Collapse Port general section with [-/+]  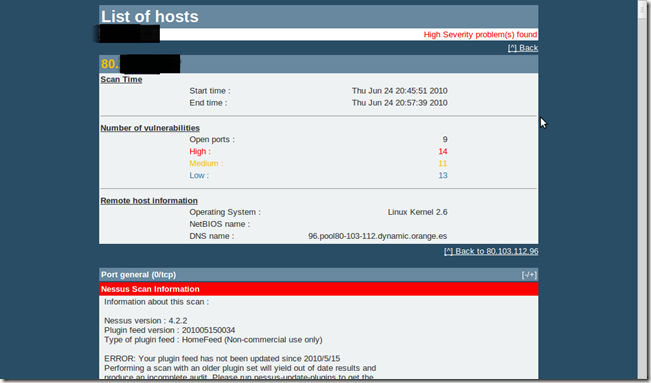coord(529,275)
